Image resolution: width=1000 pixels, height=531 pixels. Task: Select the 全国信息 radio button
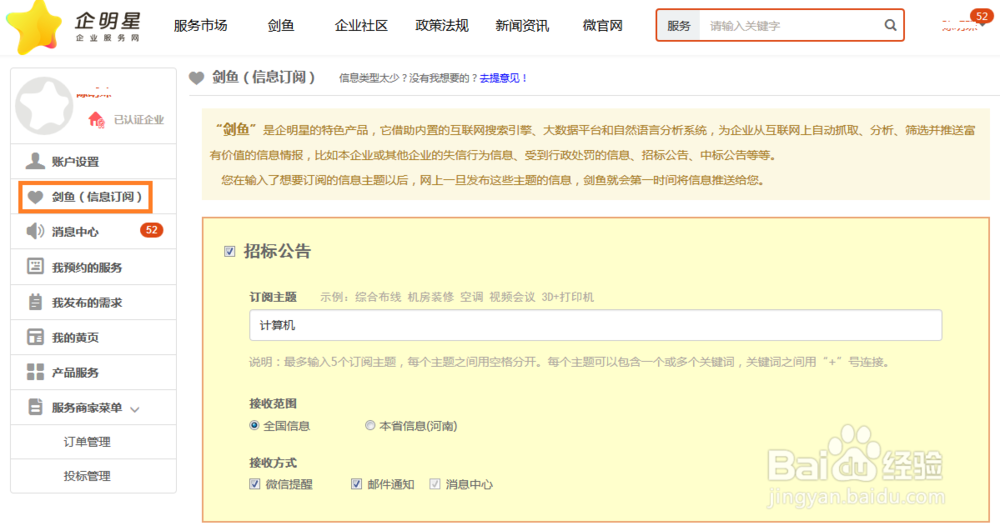[254, 425]
